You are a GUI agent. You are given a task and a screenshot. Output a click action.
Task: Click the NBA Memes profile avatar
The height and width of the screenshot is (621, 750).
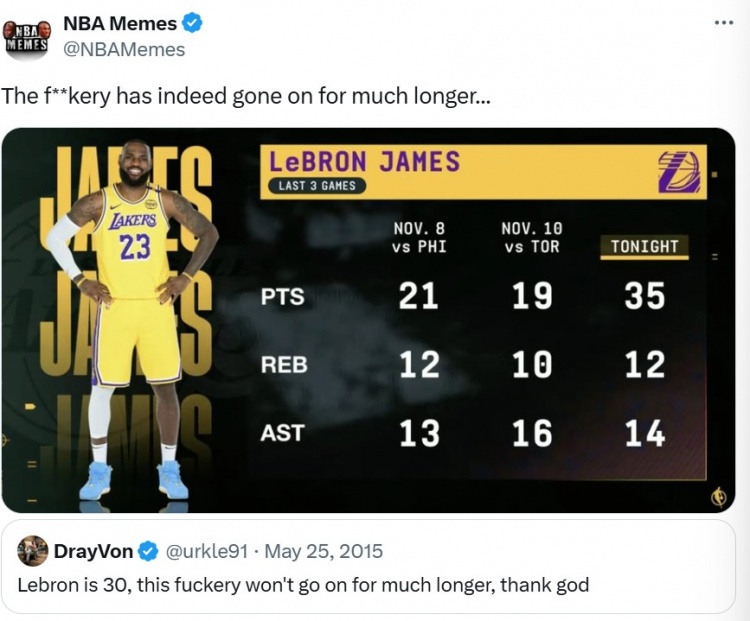point(28,37)
